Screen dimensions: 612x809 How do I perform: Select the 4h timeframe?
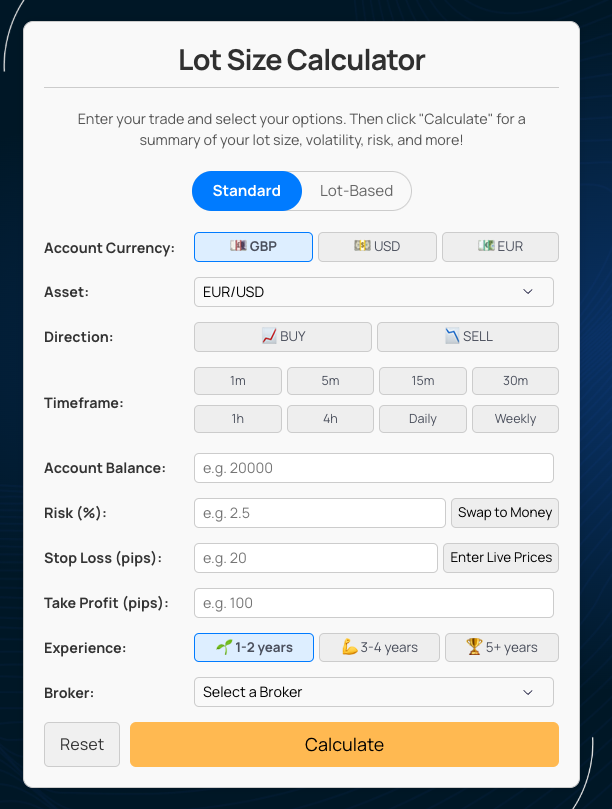pos(330,419)
